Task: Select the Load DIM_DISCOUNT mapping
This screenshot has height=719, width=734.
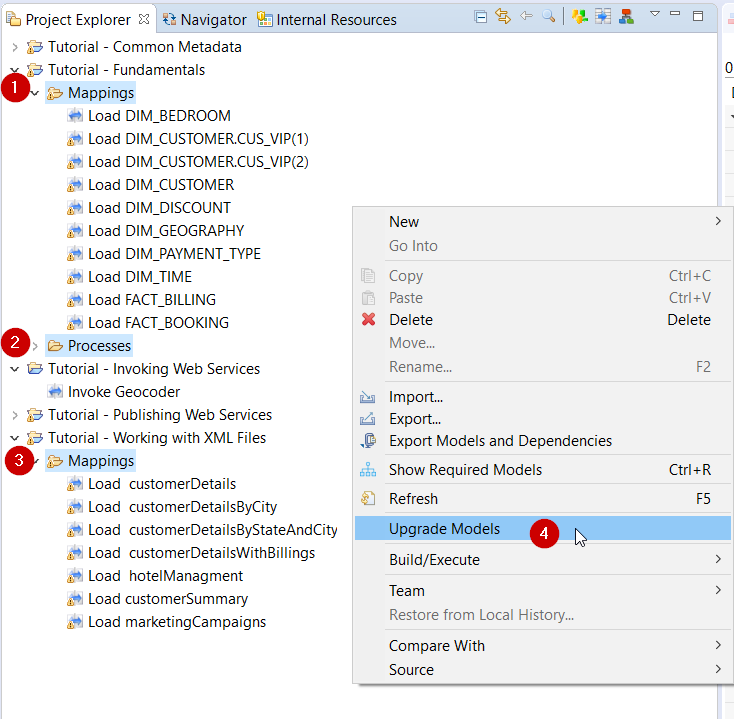Action: pos(159,208)
